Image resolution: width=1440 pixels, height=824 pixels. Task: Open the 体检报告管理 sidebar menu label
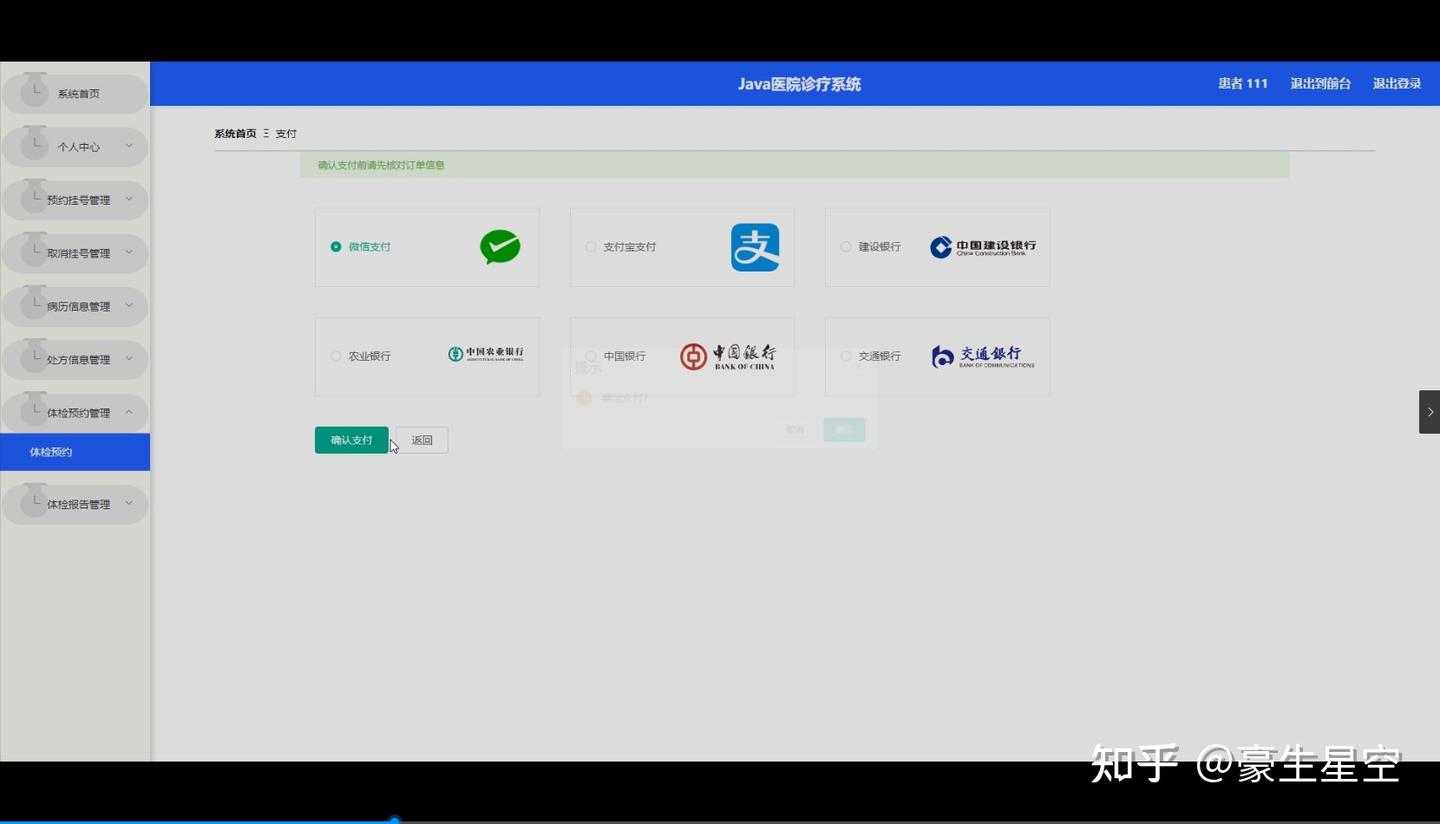click(x=79, y=504)
